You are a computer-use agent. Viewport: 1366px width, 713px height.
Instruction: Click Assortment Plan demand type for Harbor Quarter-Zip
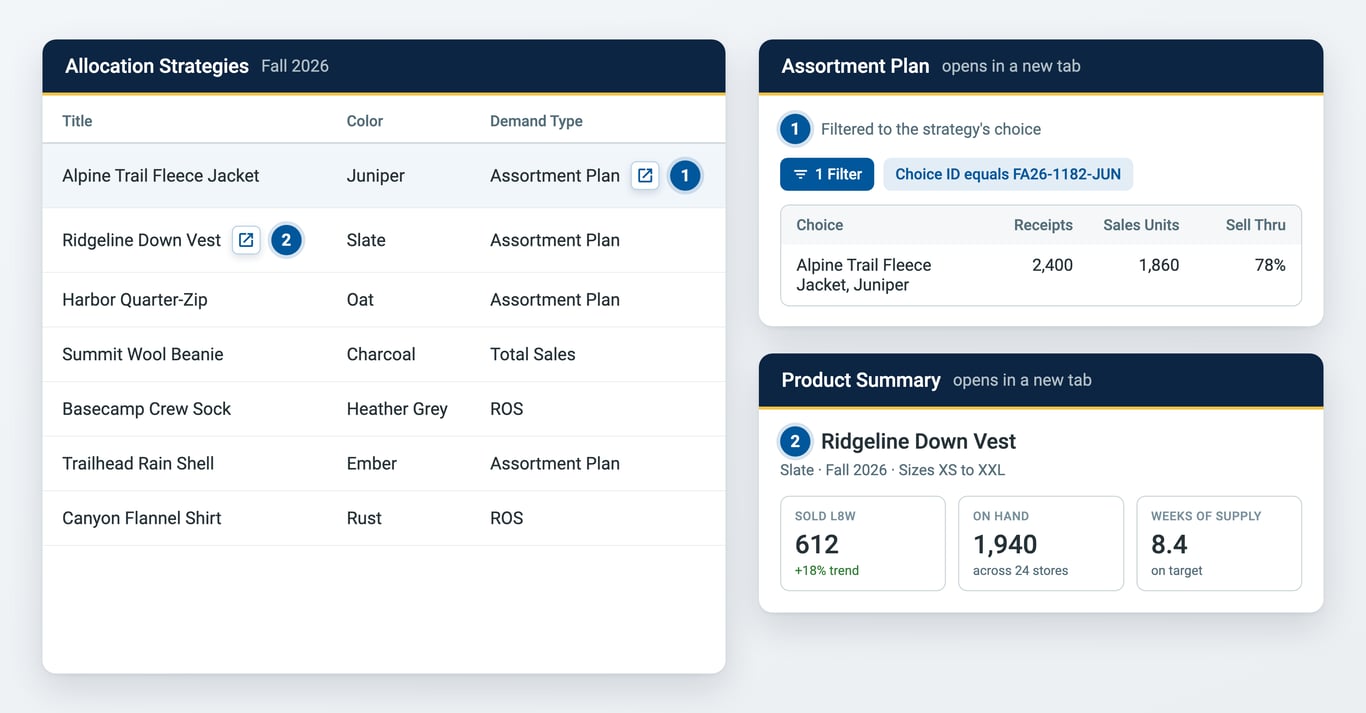pos(555,299)
